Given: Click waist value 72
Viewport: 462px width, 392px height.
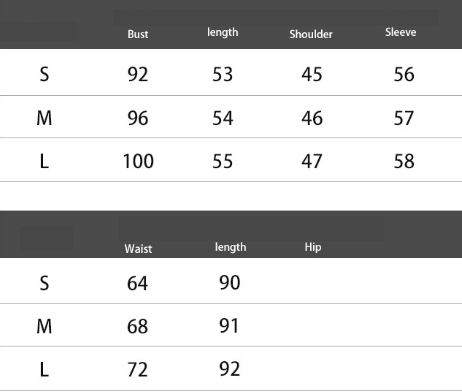Looking at the screenshot, I should (137, 370).
